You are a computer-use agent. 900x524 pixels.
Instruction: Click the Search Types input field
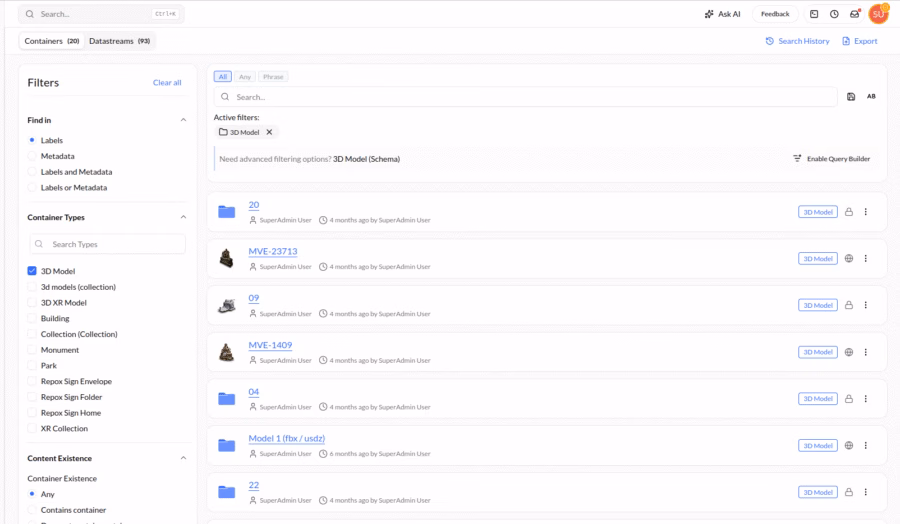pyautogui.click(x=107, y=244)
